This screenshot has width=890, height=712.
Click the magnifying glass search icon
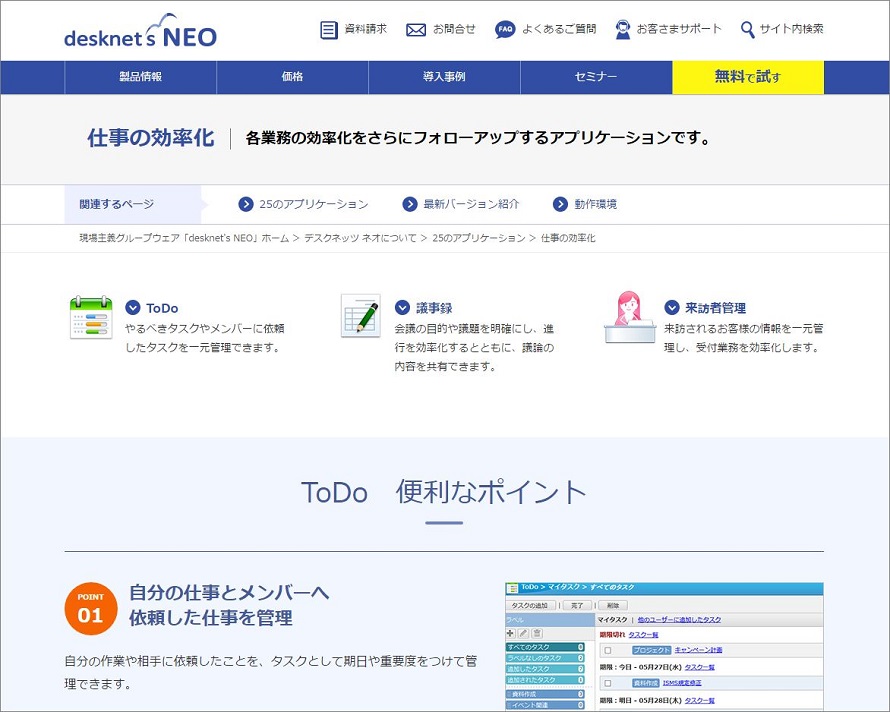tap(748, 30)
